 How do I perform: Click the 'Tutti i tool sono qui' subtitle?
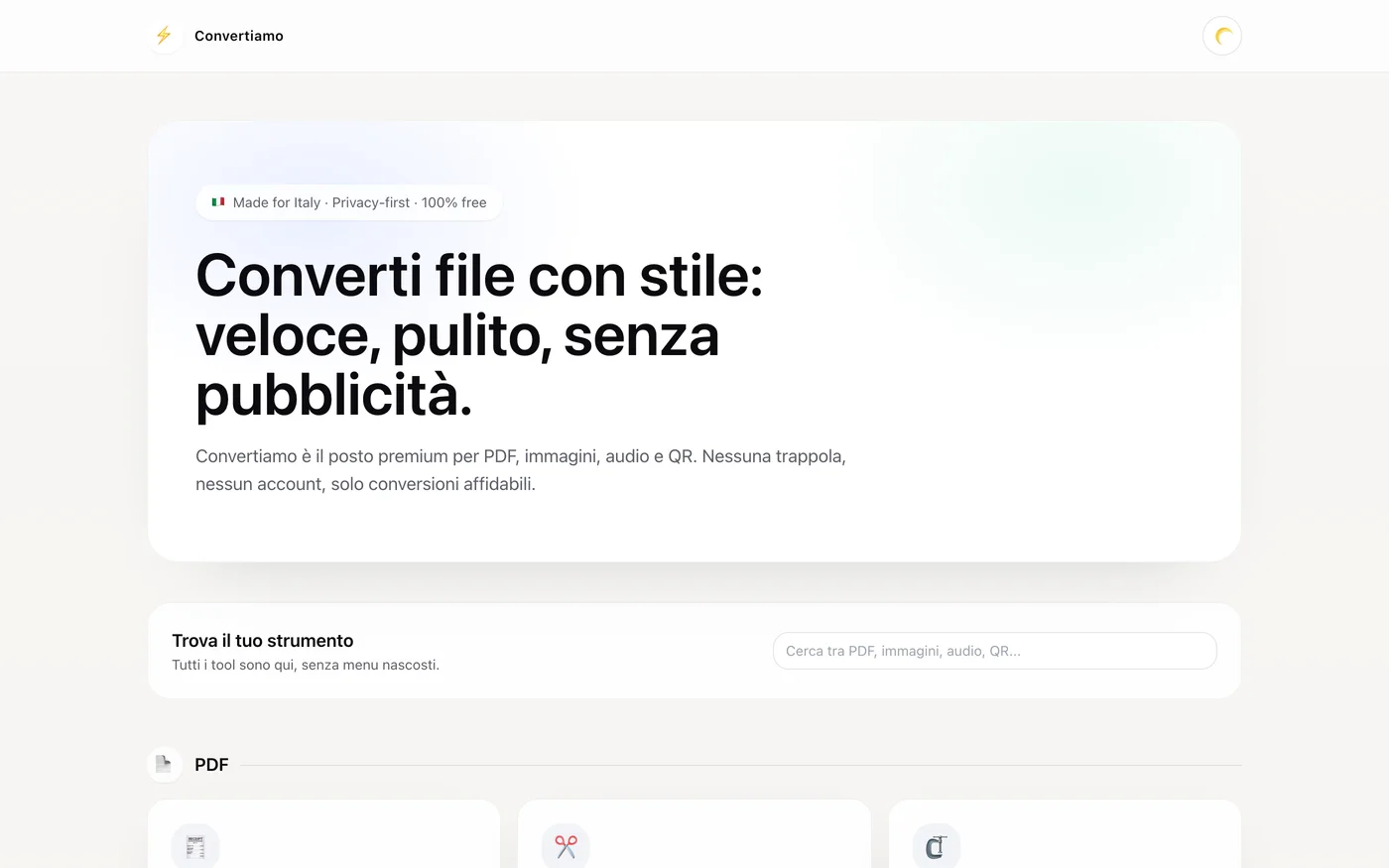(306, 665)
